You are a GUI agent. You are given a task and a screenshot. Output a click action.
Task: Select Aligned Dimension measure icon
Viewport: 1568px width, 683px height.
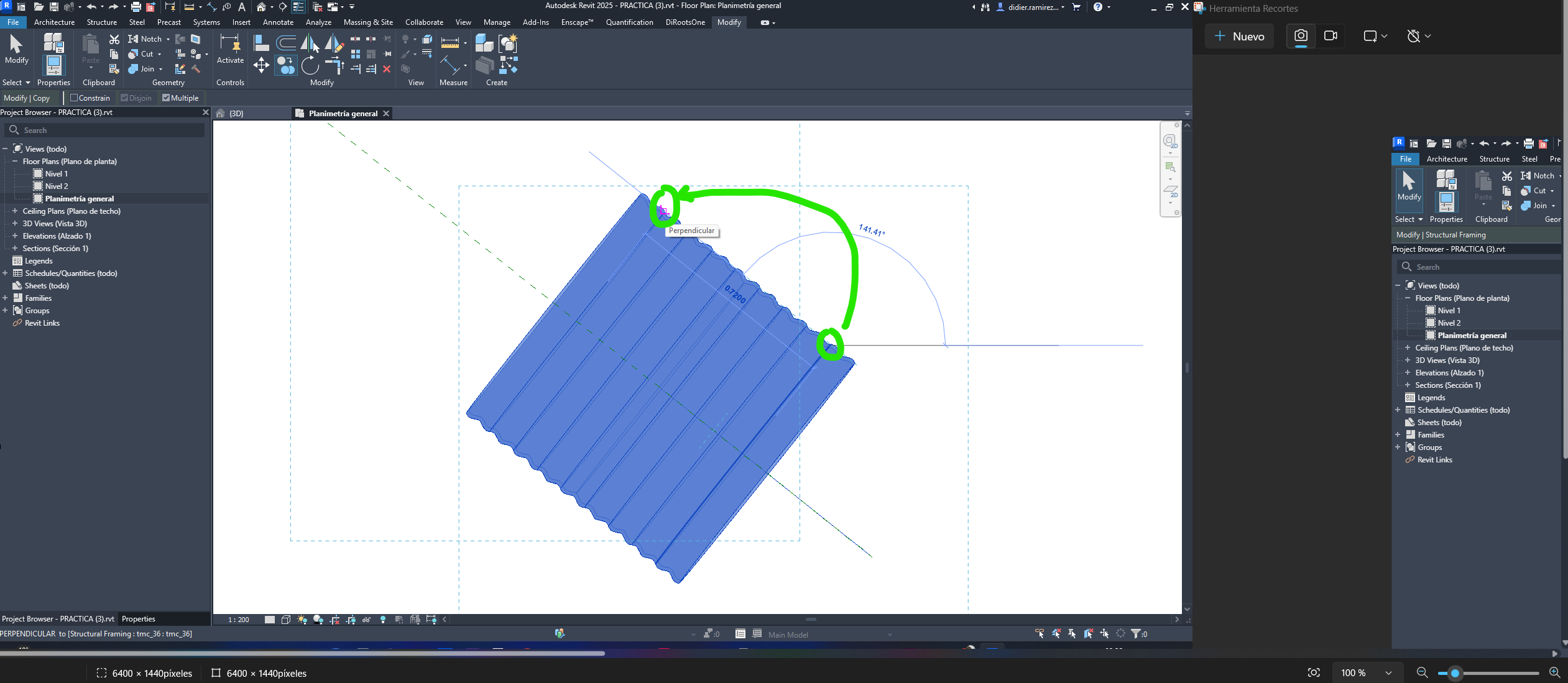point(450,42)
